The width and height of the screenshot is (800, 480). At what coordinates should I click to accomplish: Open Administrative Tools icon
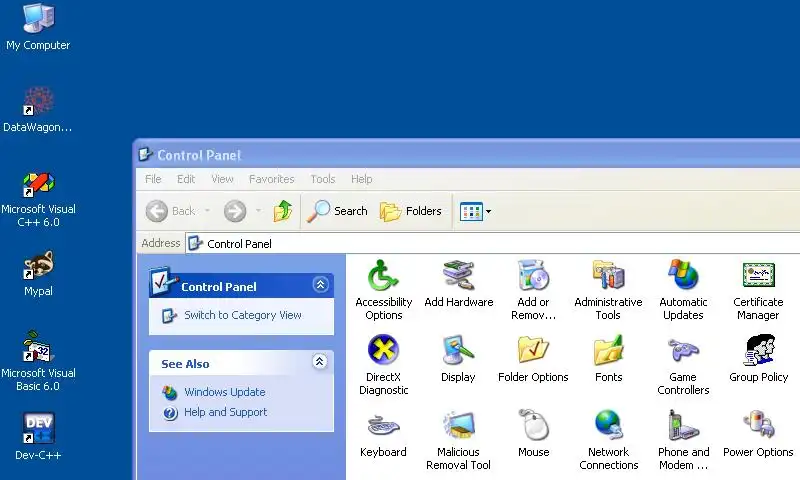(x=608, y=290)
